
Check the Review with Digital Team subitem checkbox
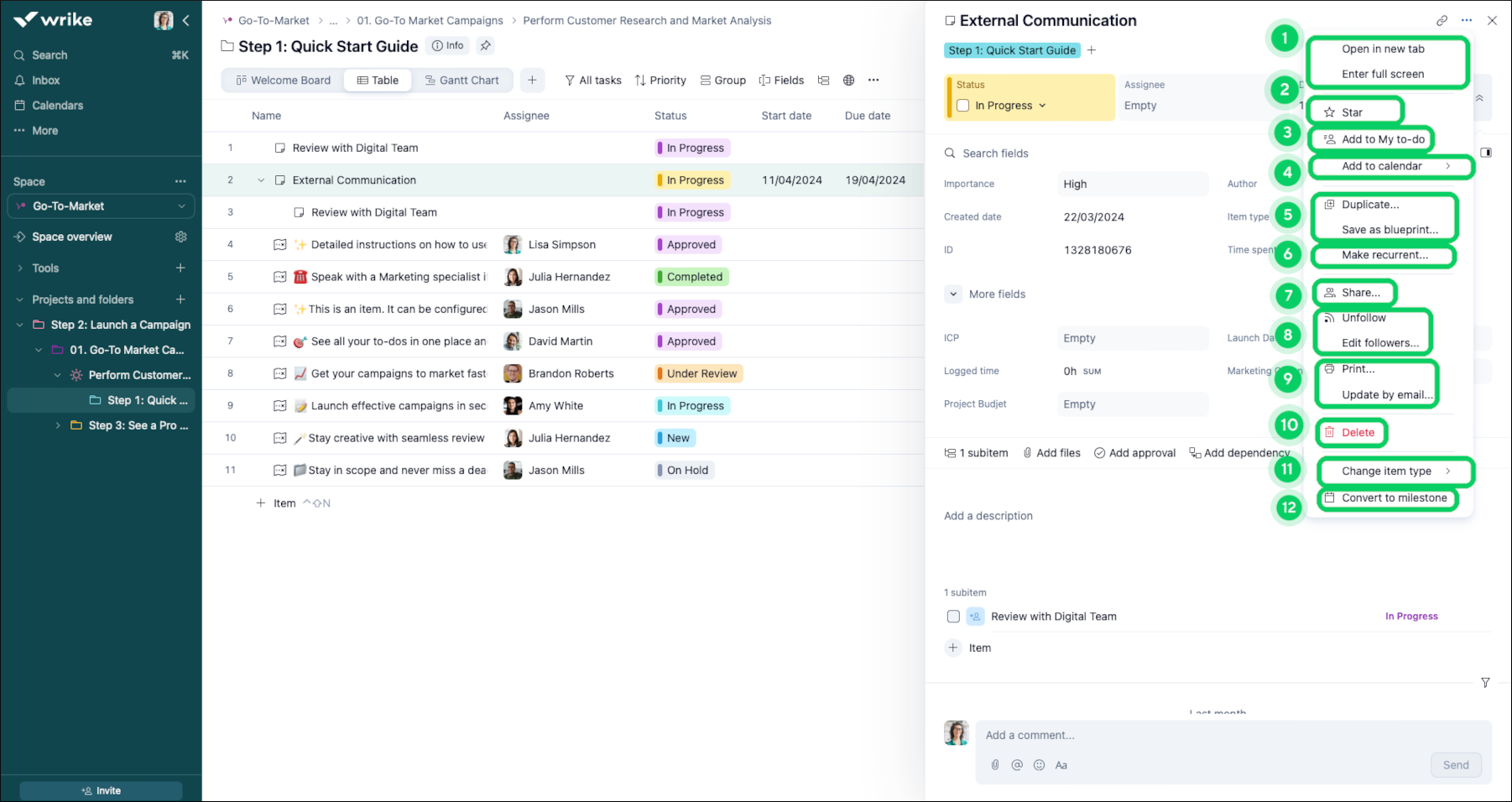click(x=953, y=616)
